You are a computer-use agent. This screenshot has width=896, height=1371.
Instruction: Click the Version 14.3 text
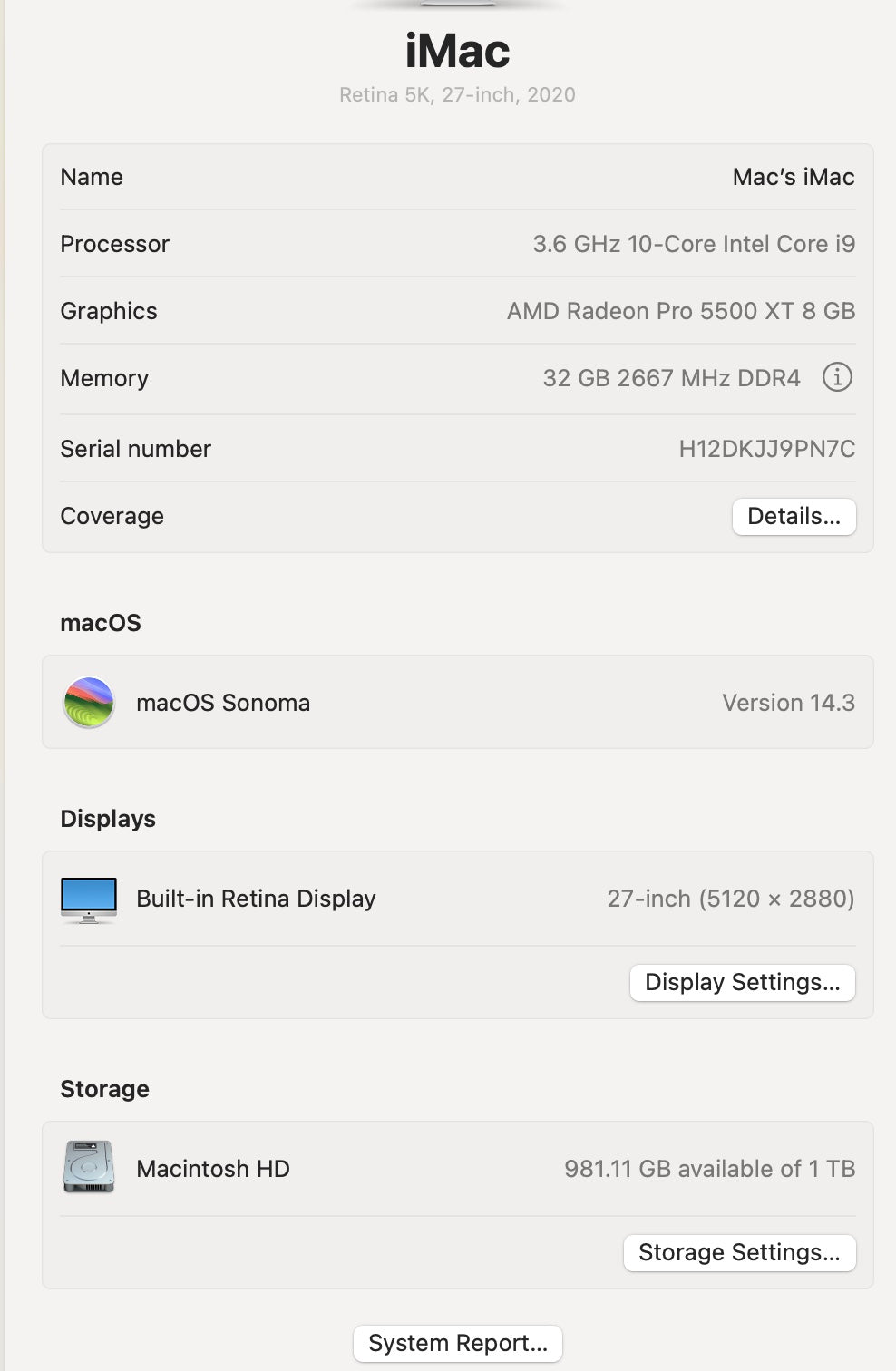(788, 703)
